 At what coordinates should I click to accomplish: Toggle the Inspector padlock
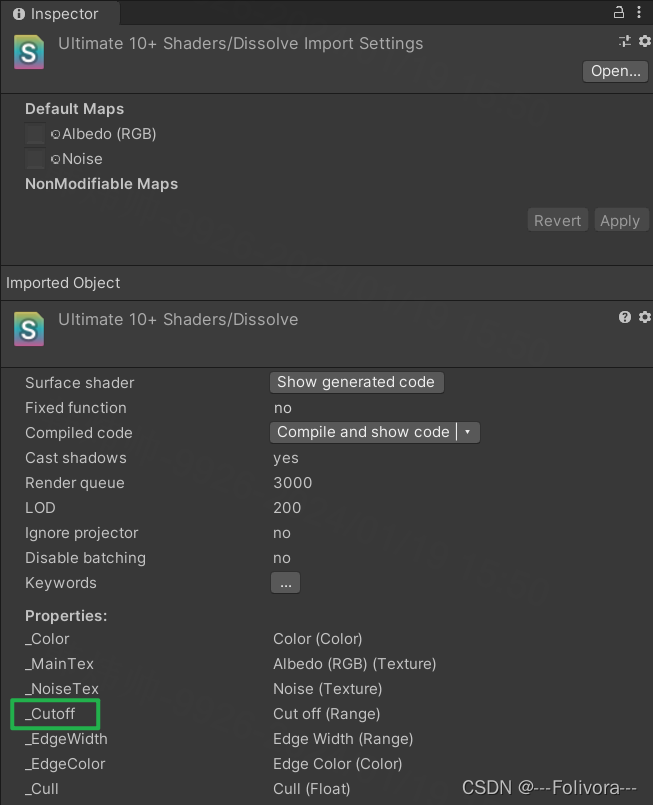click(618, 12)
